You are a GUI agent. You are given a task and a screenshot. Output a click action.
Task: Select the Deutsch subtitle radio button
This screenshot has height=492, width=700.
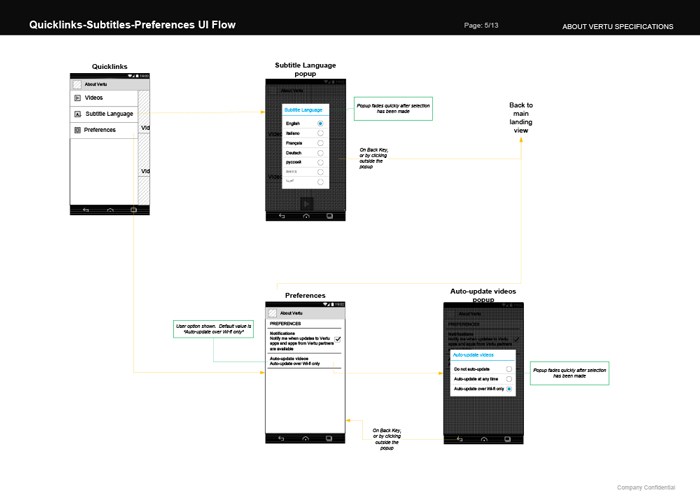pyautogui.click(x=320, y=153)
